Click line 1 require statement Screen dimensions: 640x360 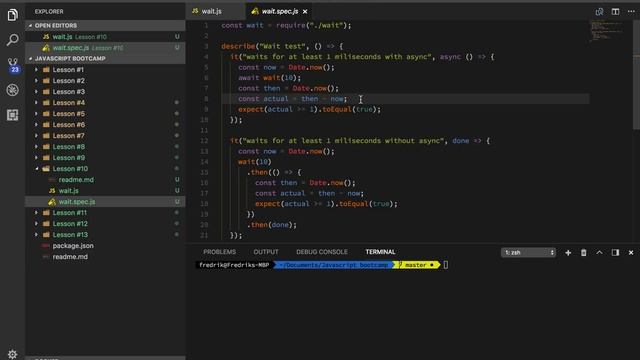(x=286, y=25)
